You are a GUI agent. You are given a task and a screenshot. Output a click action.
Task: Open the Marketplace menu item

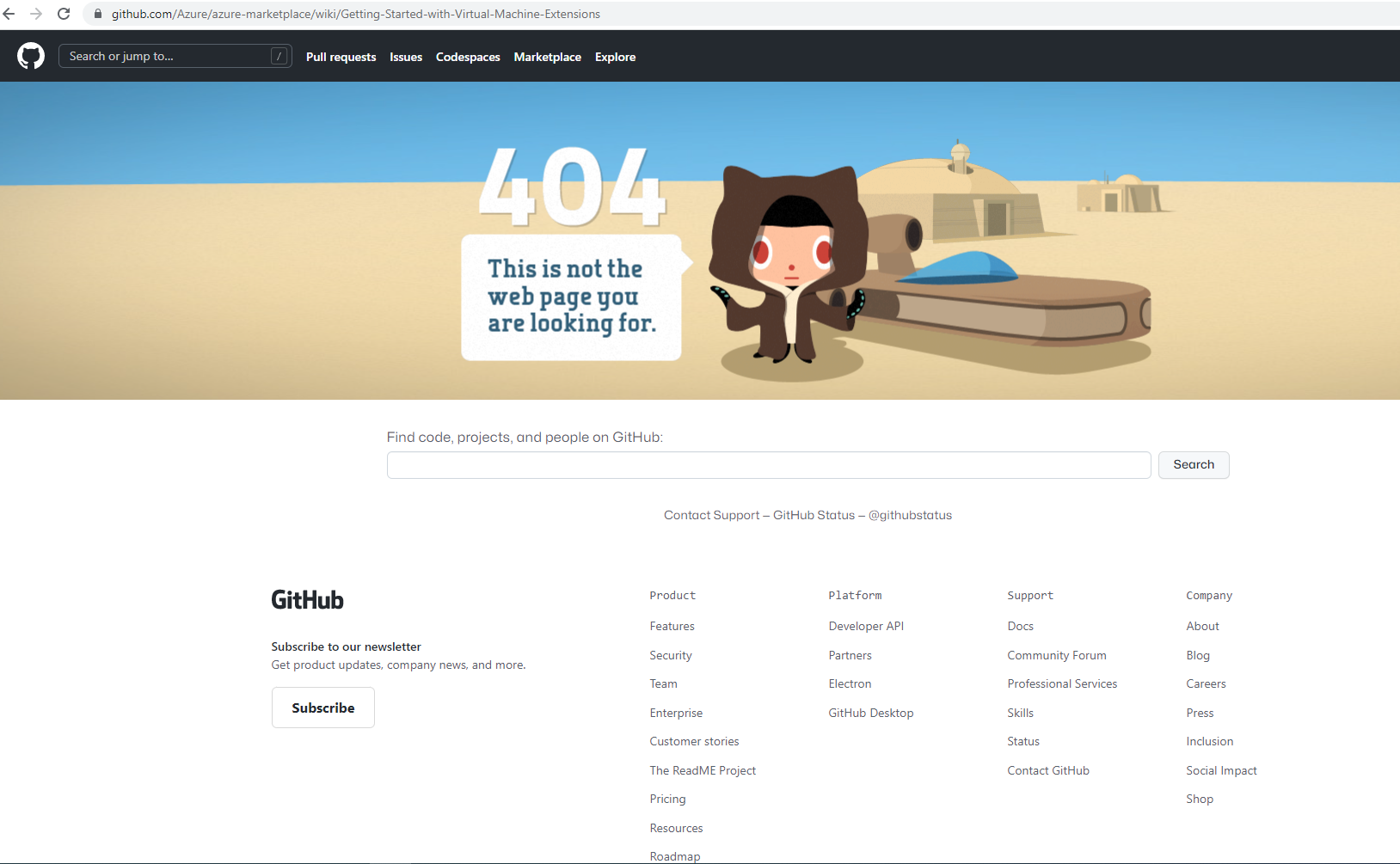(x=547, y=57)
